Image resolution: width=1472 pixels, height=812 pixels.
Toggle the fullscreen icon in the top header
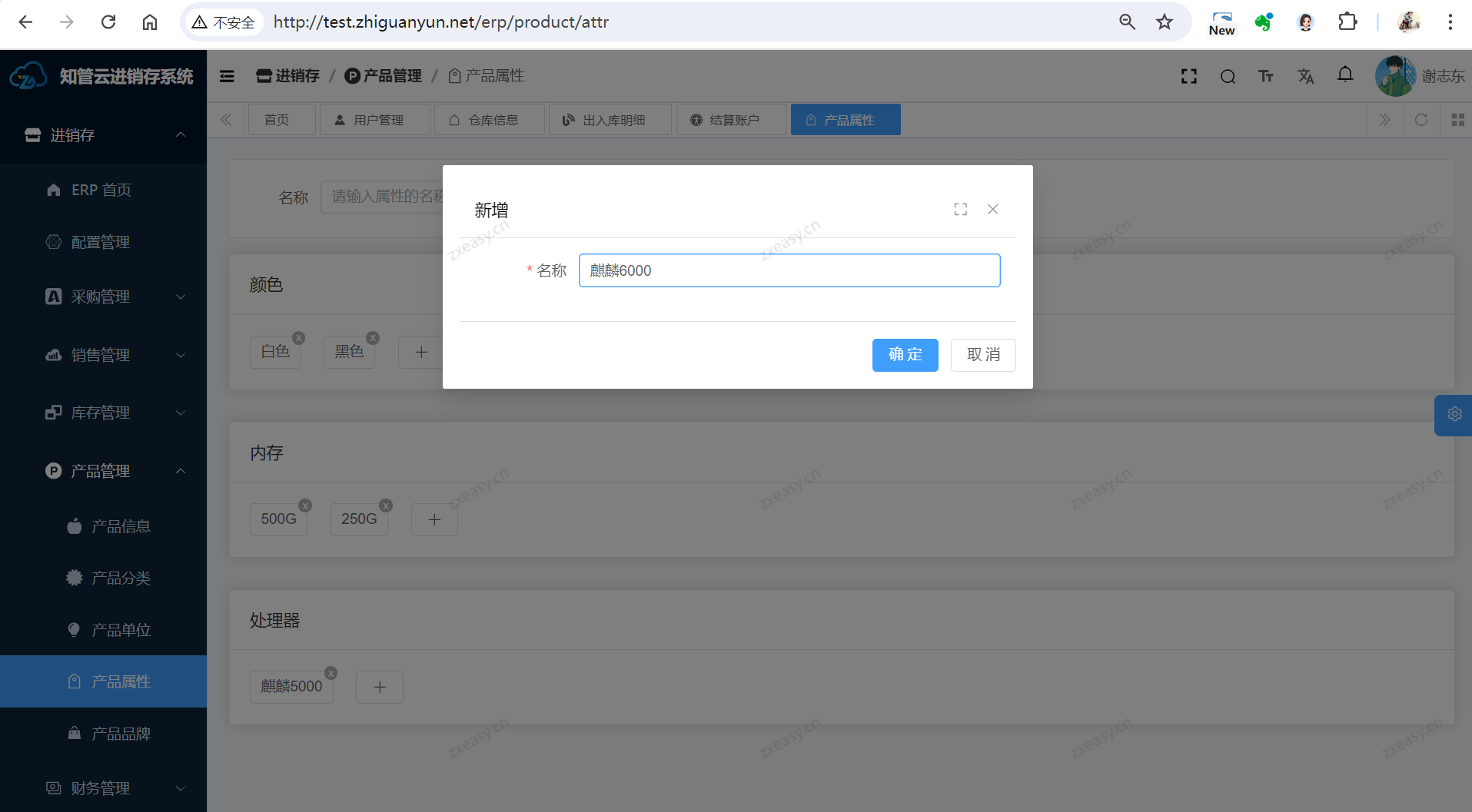1188,76
